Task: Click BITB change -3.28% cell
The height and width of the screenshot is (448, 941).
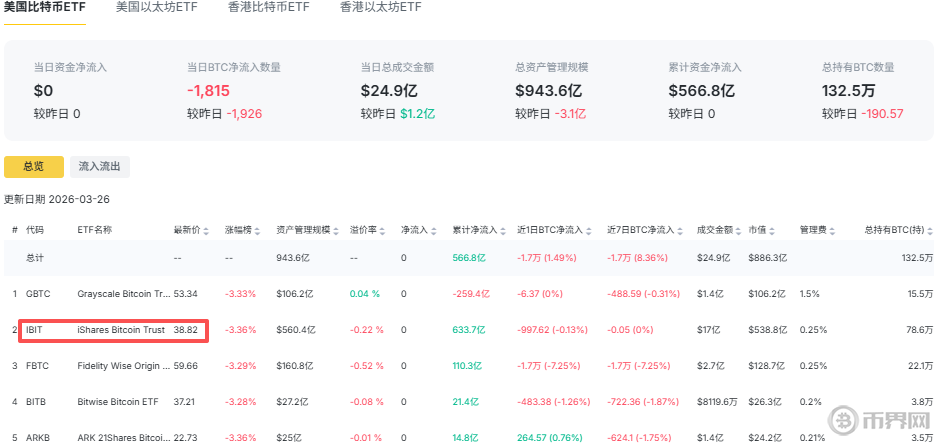Action: click(x=241, y=402)
